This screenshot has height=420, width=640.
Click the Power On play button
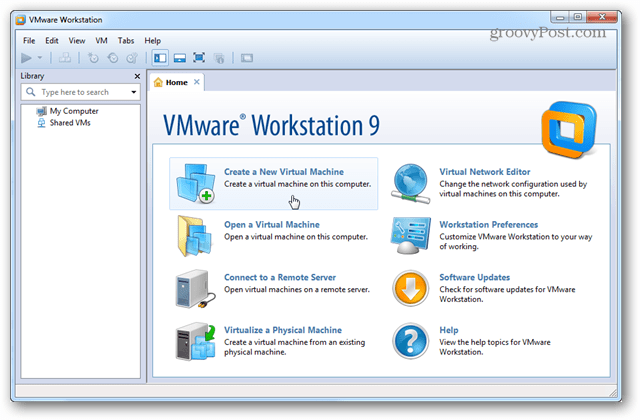point(27,58)
